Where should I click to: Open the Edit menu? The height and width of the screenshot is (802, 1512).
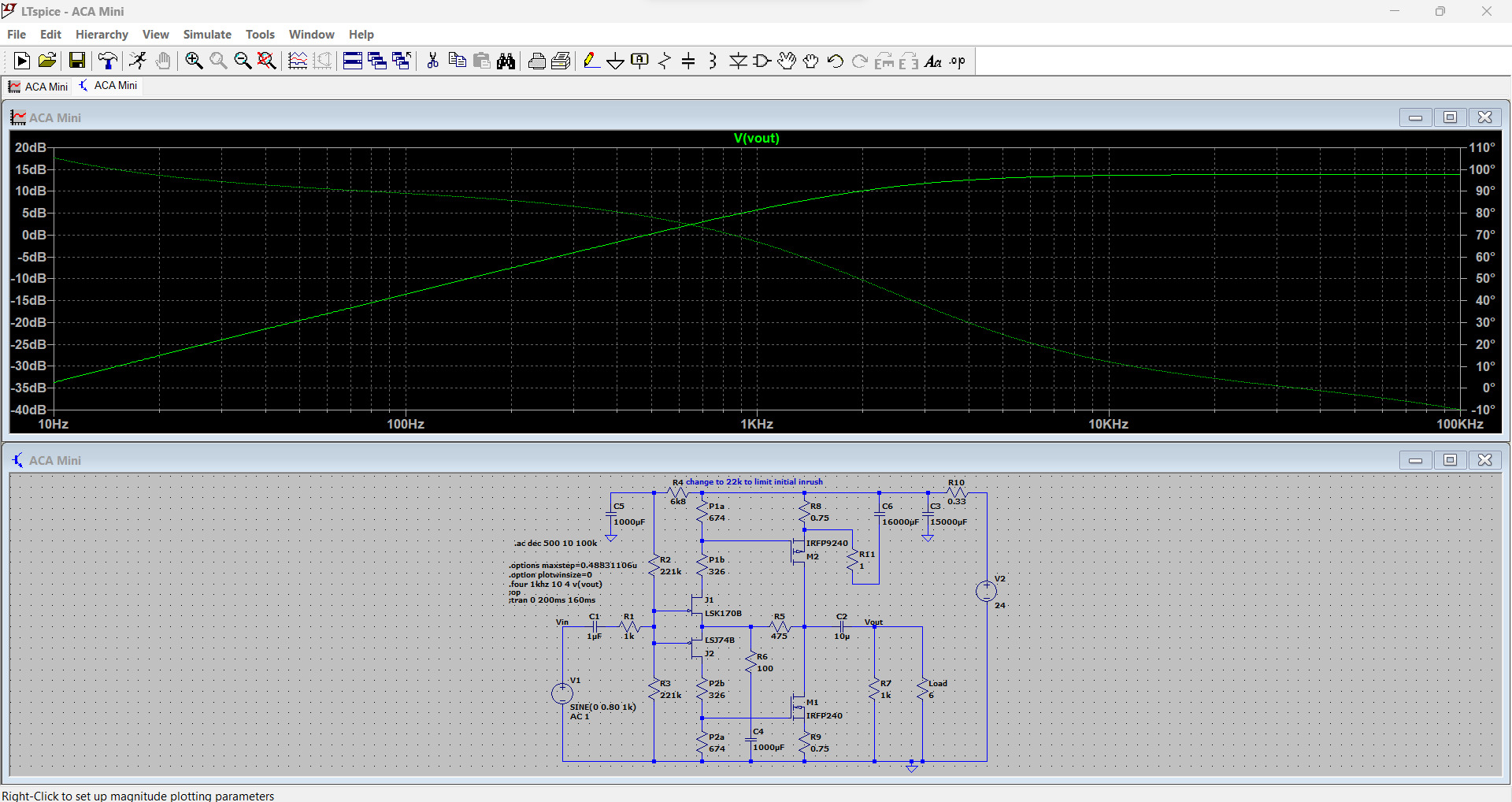click(50, 35)
